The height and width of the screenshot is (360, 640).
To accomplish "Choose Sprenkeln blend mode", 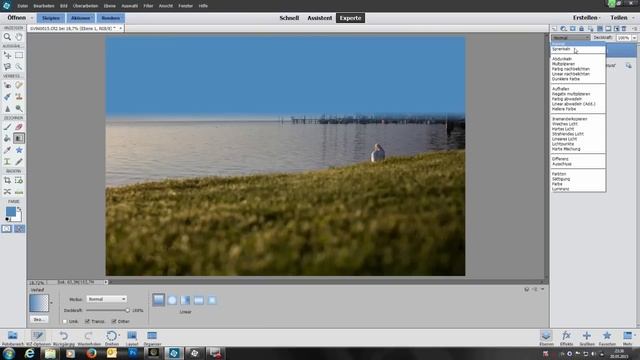I will click(561, 49).
